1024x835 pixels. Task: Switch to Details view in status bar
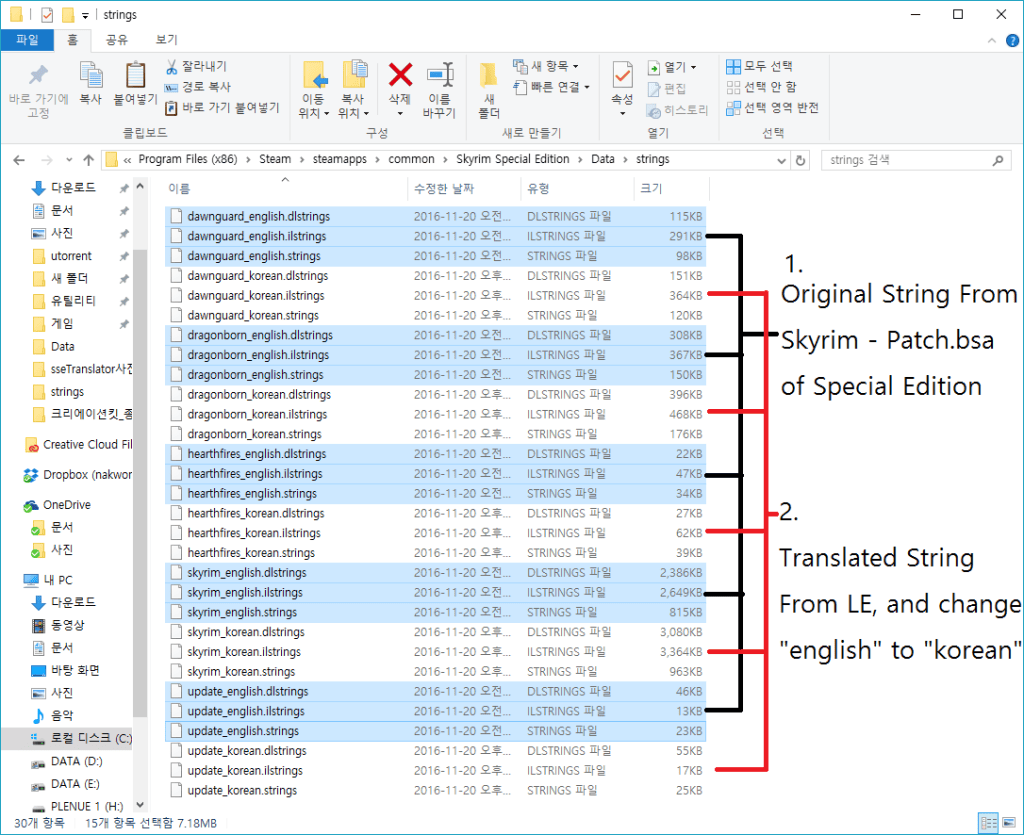[x=989, y=822]
